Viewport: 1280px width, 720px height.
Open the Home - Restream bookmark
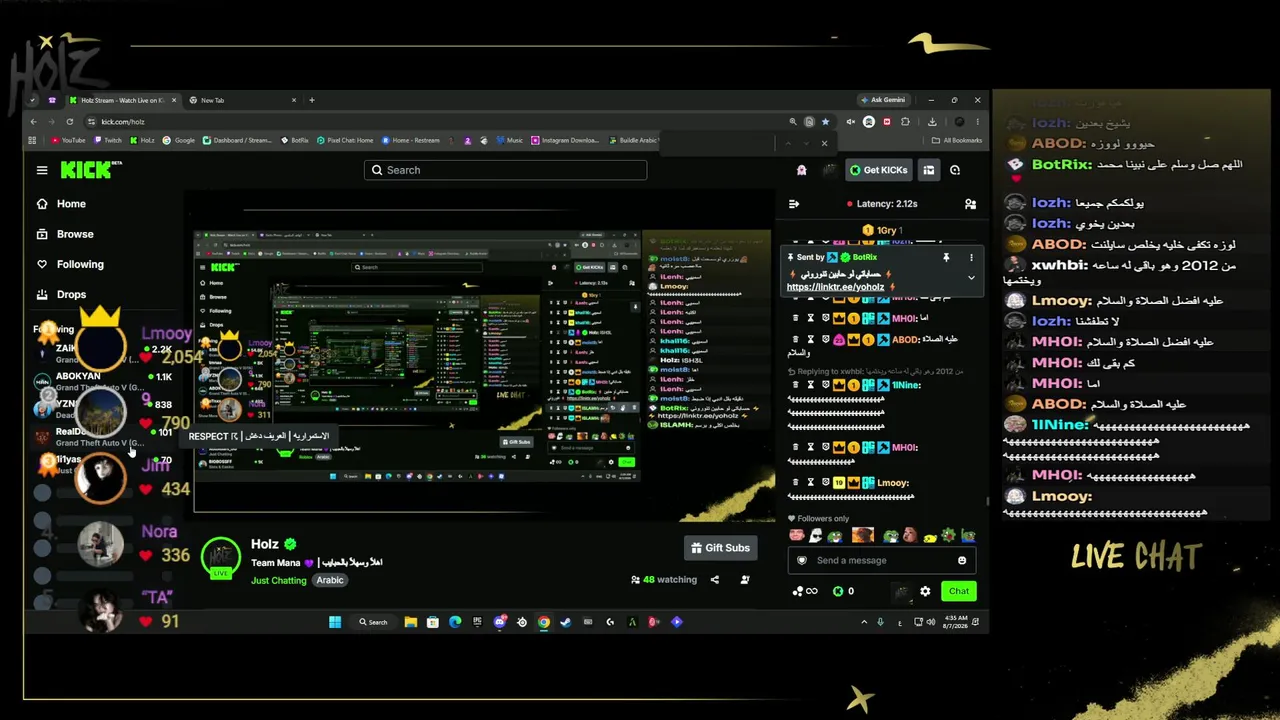[410, 141]
